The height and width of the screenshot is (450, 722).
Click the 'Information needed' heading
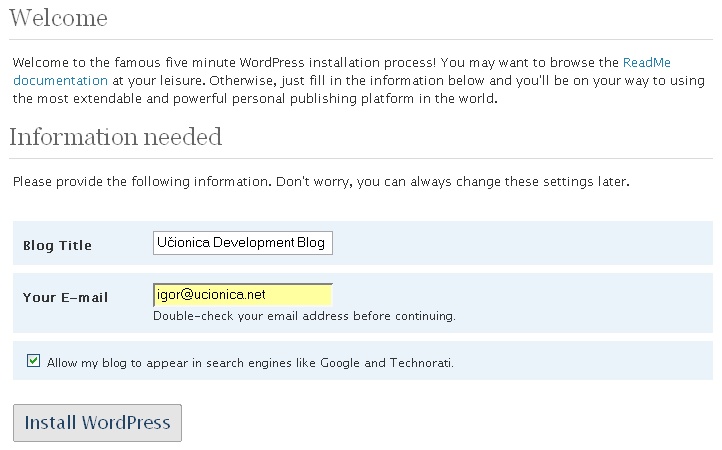click(x=116, y=137)
